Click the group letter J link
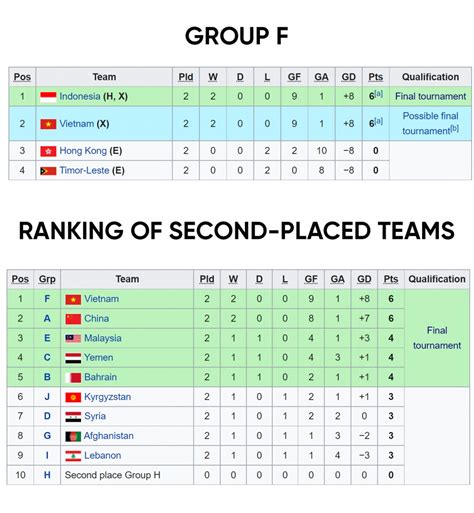The height and width of the screenshot is (513, 474). point(47,397)
